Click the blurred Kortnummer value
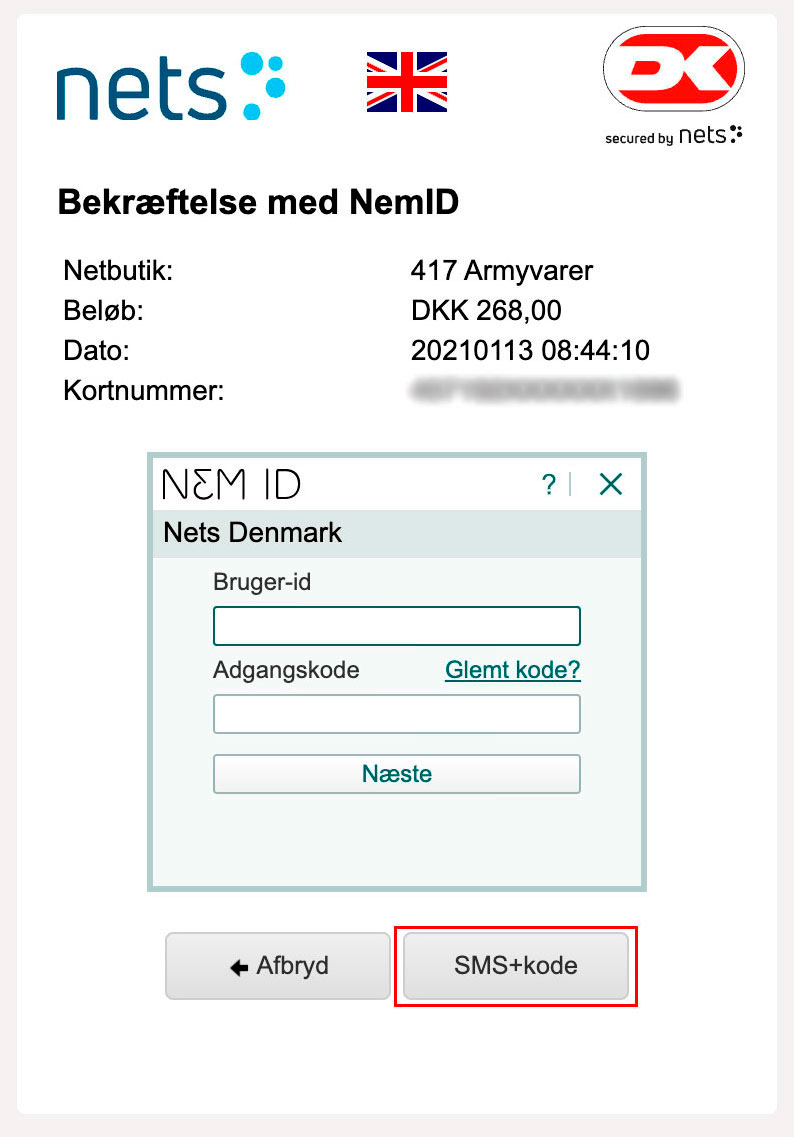Image resolution: width=794 pixels, height=1137 pixels. [x=544, y=390]
